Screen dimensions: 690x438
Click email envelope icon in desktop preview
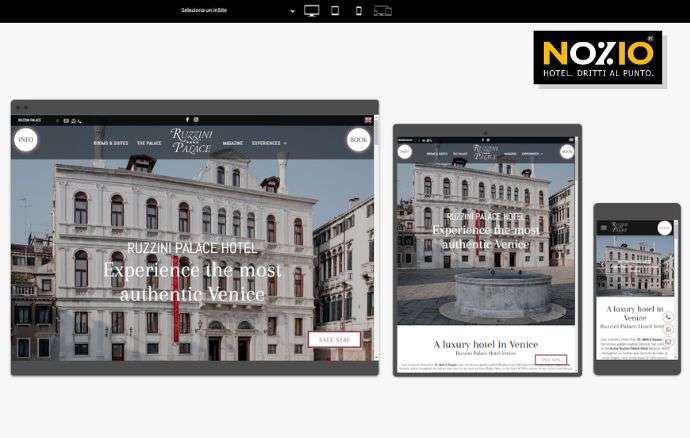coord(66,121)
